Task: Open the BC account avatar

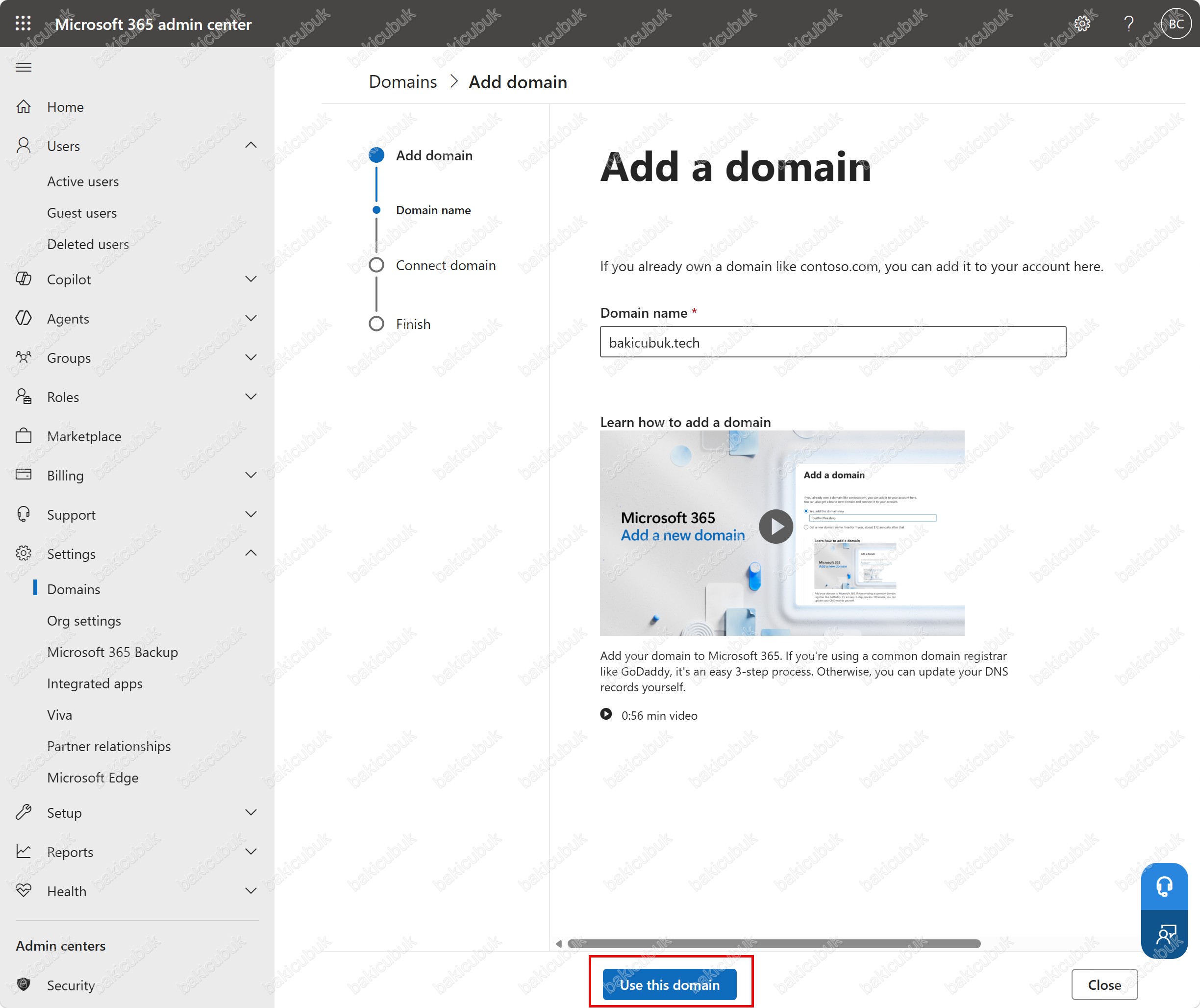Action: (x=1176, y=24)
